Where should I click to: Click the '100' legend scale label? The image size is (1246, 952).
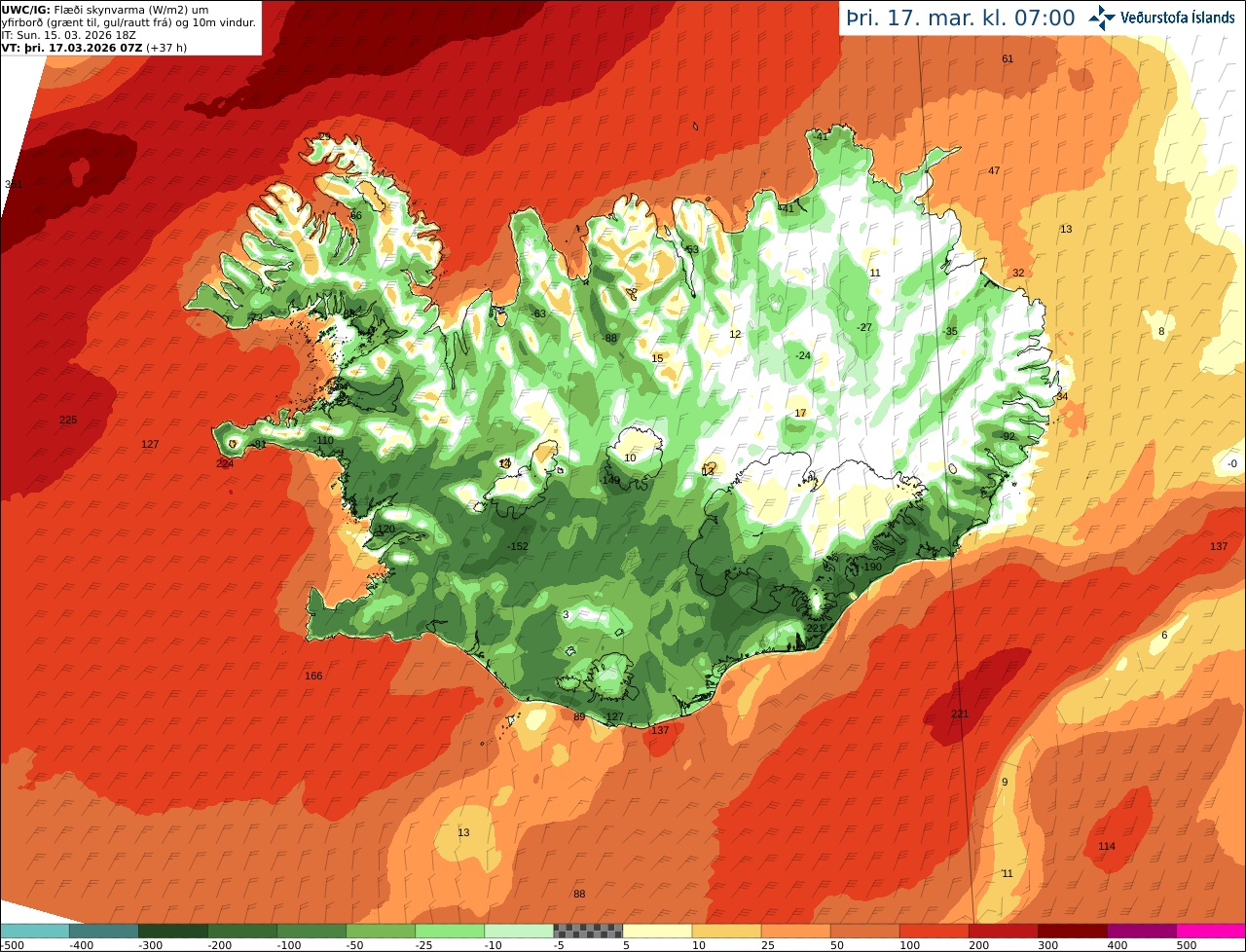pos(909,945)
